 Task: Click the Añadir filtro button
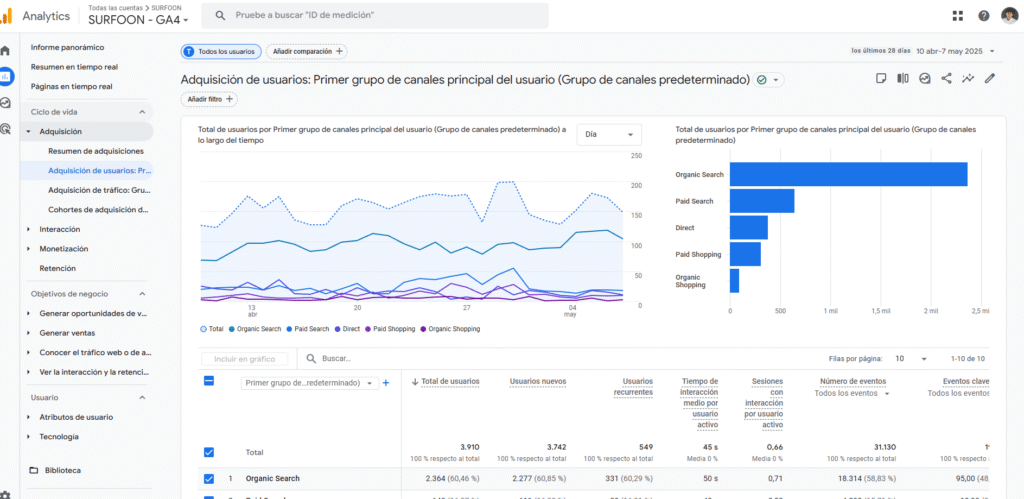(x=210, y=99)
